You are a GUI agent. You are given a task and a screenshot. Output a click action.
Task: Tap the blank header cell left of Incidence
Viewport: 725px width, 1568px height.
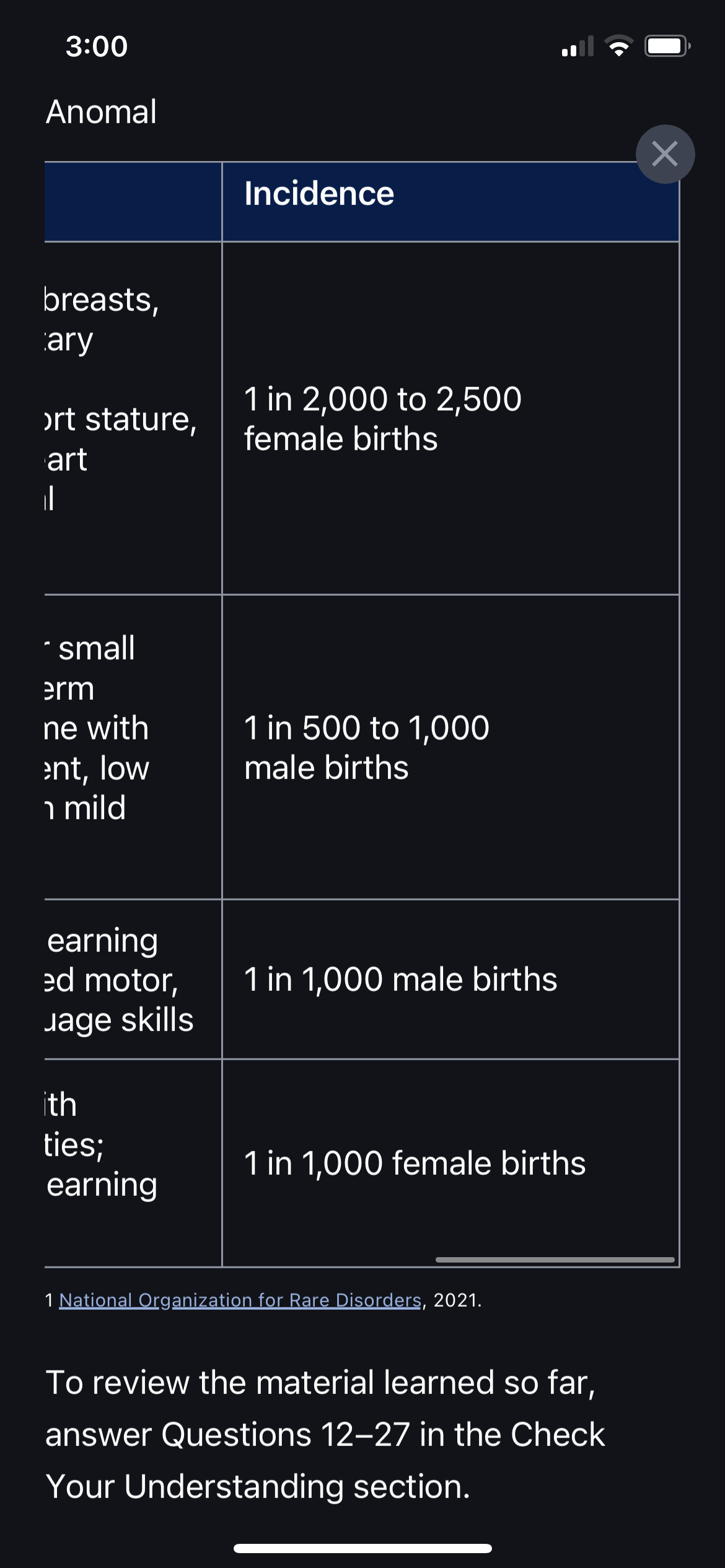click(x=133, y=202)
